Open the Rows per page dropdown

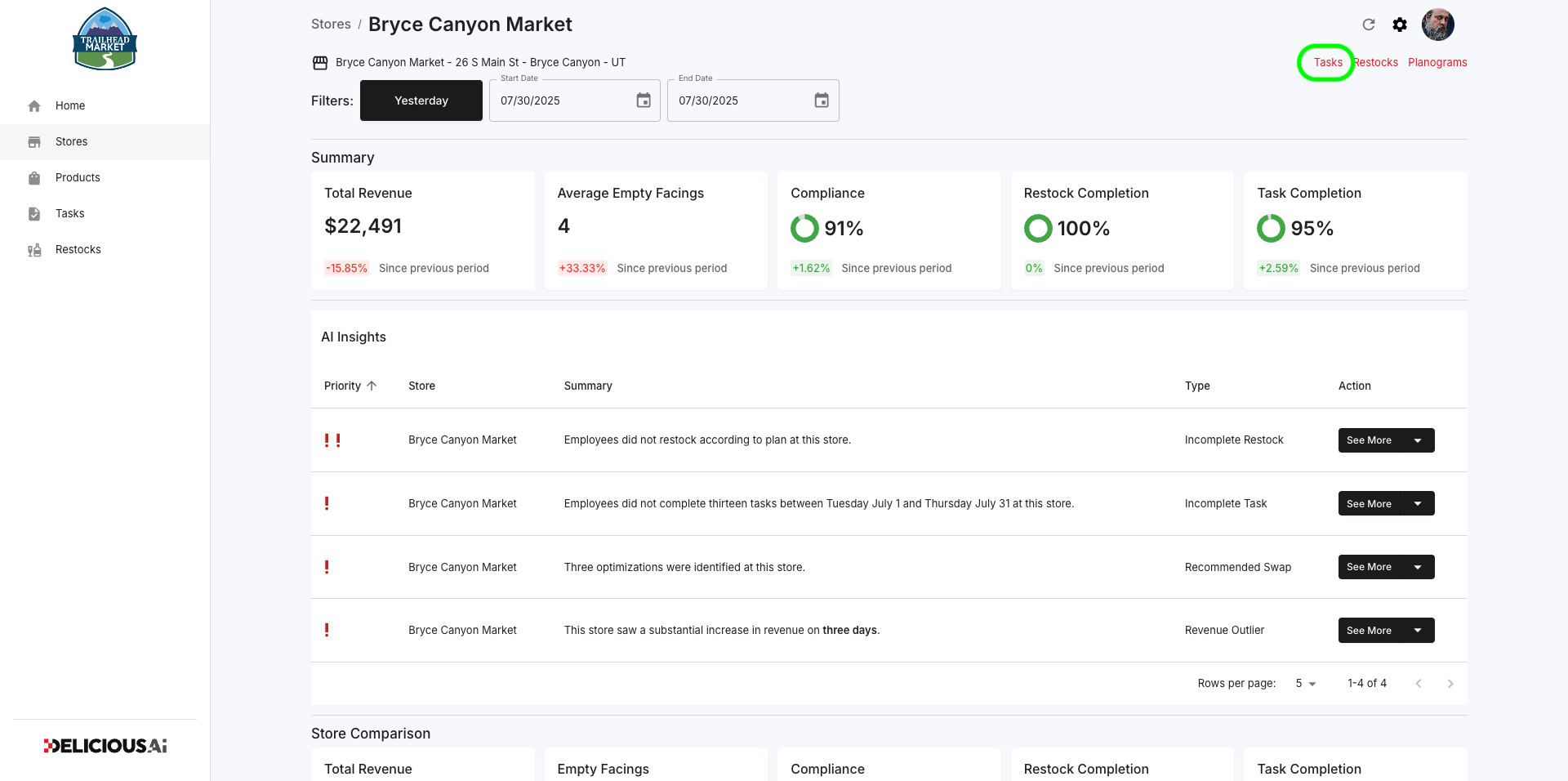pos(1306,684)
